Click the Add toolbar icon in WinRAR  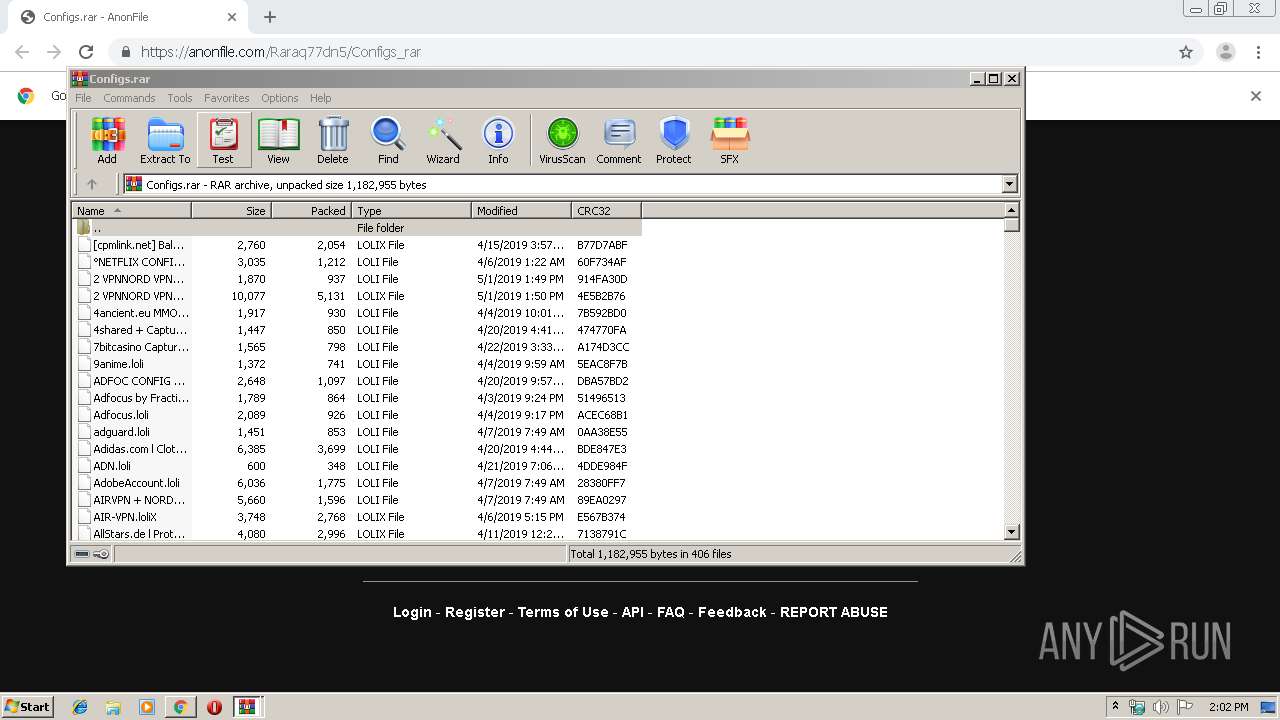click(x=107, y=140)
